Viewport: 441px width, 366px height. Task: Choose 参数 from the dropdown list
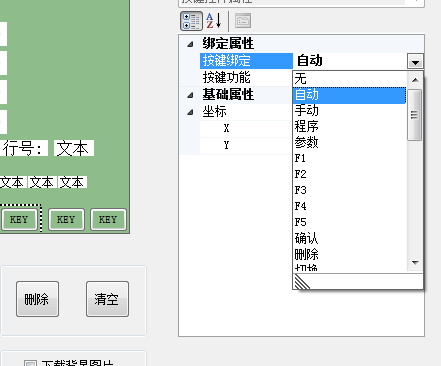click(350, 142)
